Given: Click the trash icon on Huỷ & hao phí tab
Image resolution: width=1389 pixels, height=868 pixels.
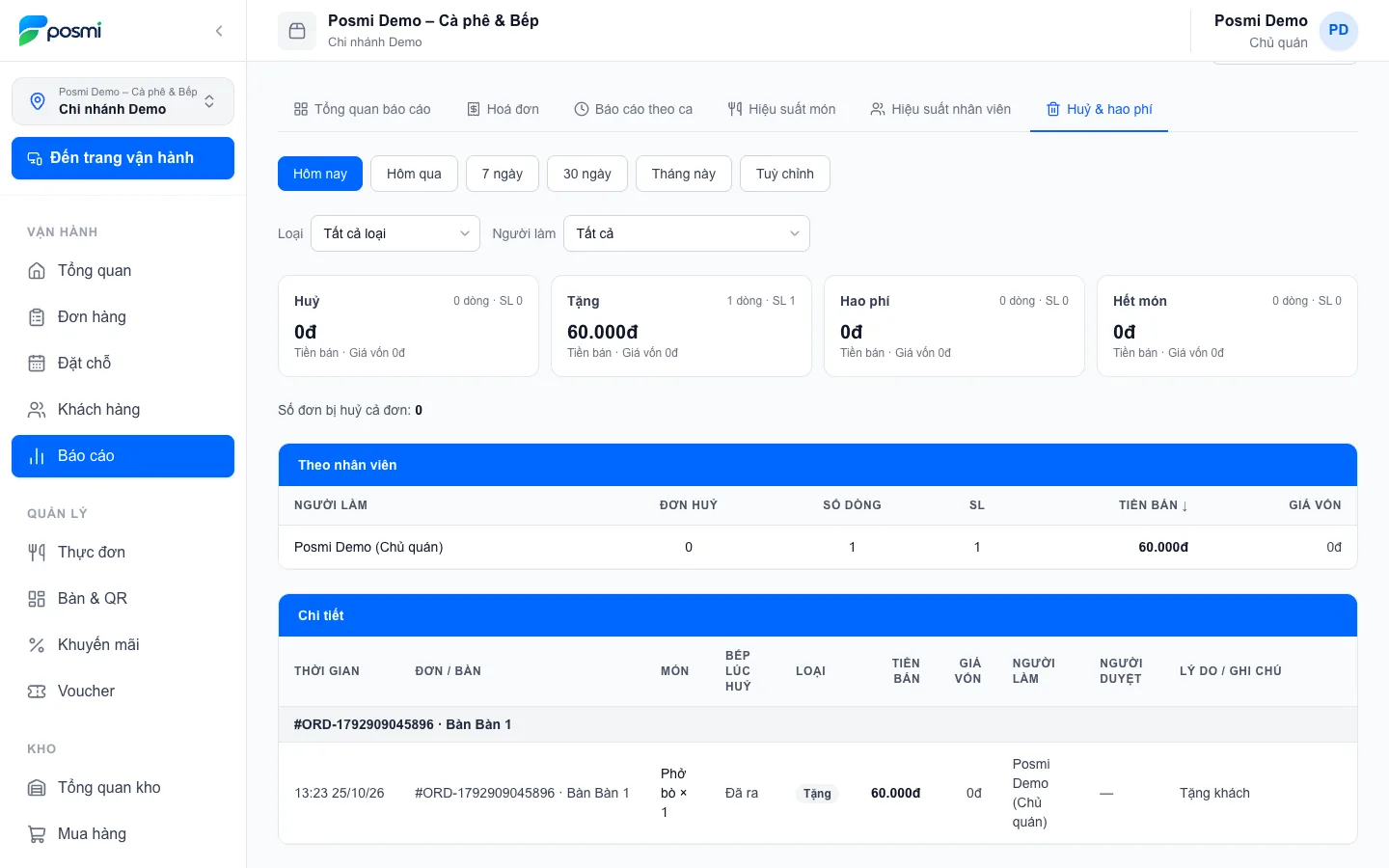Looking at the screenshot, I should (1053, 109).
